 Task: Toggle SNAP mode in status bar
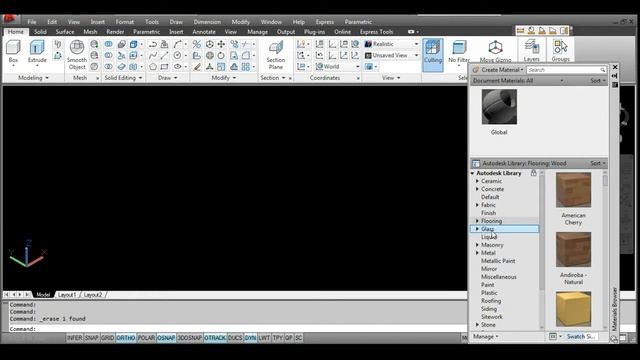(x=91, y=338)
